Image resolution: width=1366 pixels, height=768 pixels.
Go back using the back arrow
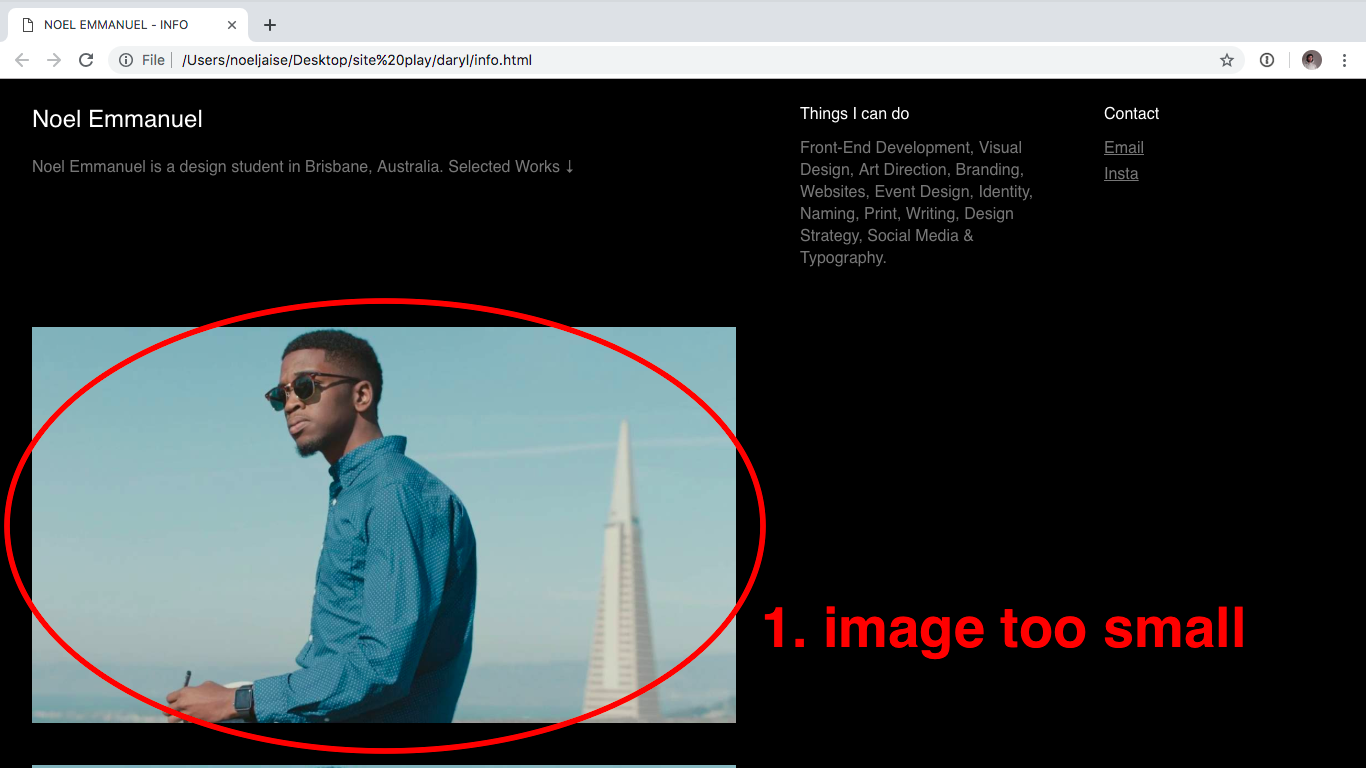(22, 59)
